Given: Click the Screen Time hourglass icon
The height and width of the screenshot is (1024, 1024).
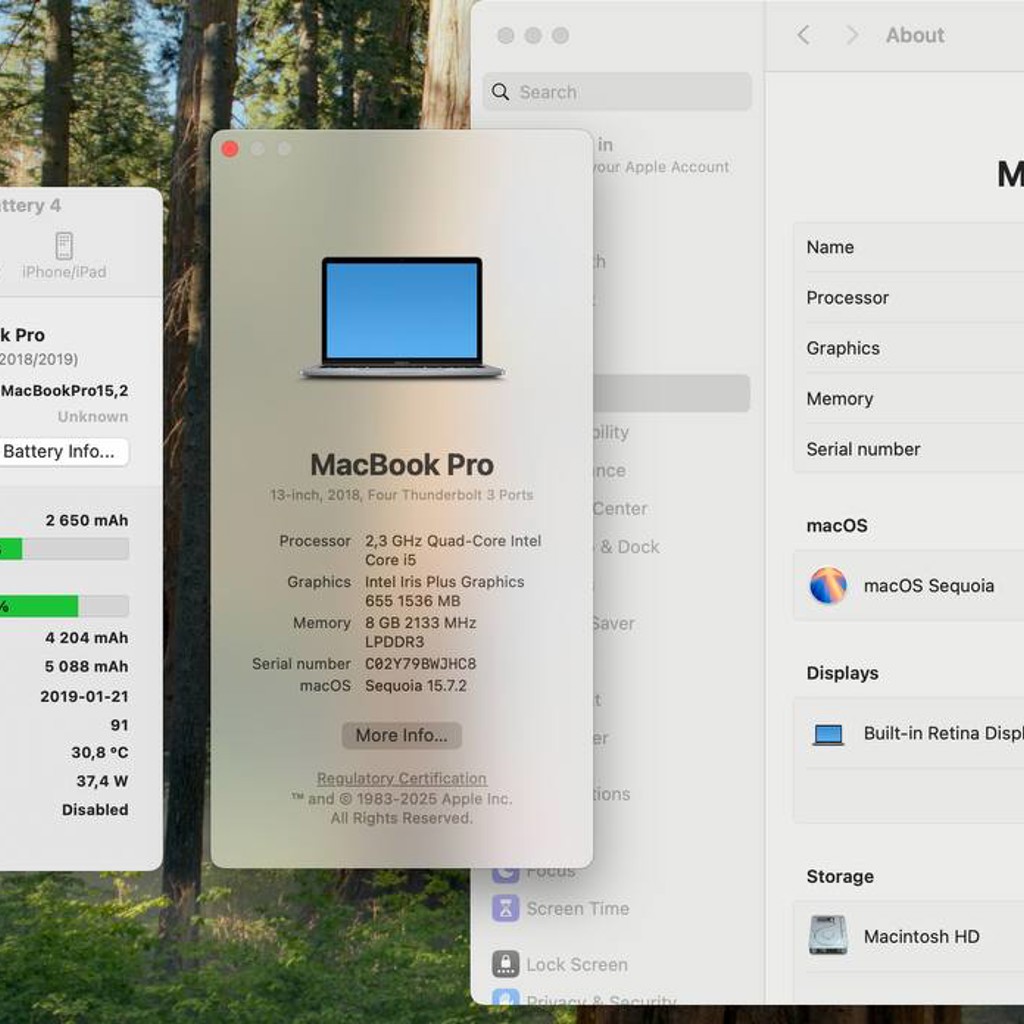Looking at the screenshot, I should click(505, 908).
